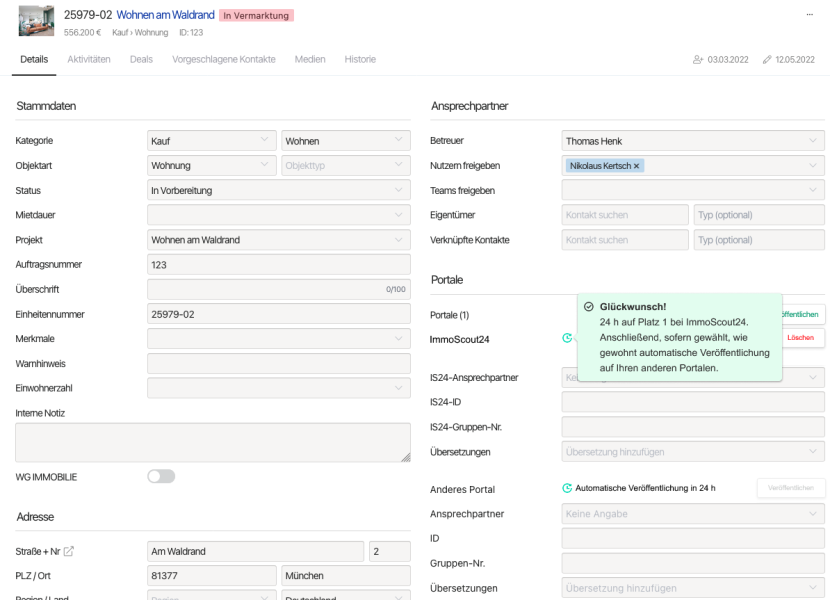Open the Kategorie Kauf dropdown
Screen dimensions: 830x600
pyautogui.click(x=212, y=141)
